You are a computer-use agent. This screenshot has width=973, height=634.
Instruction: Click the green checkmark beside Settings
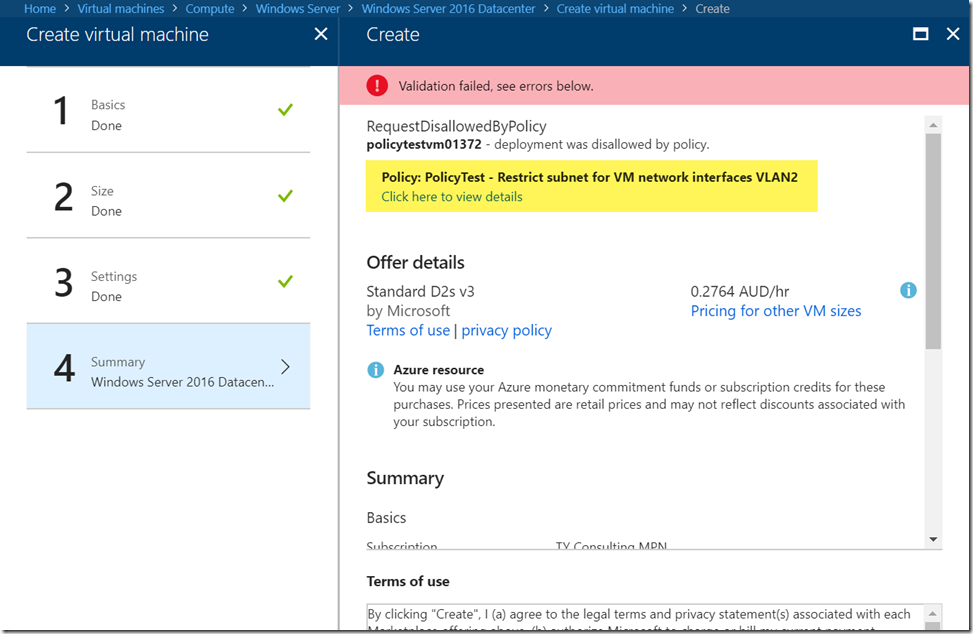pos(285,282)
